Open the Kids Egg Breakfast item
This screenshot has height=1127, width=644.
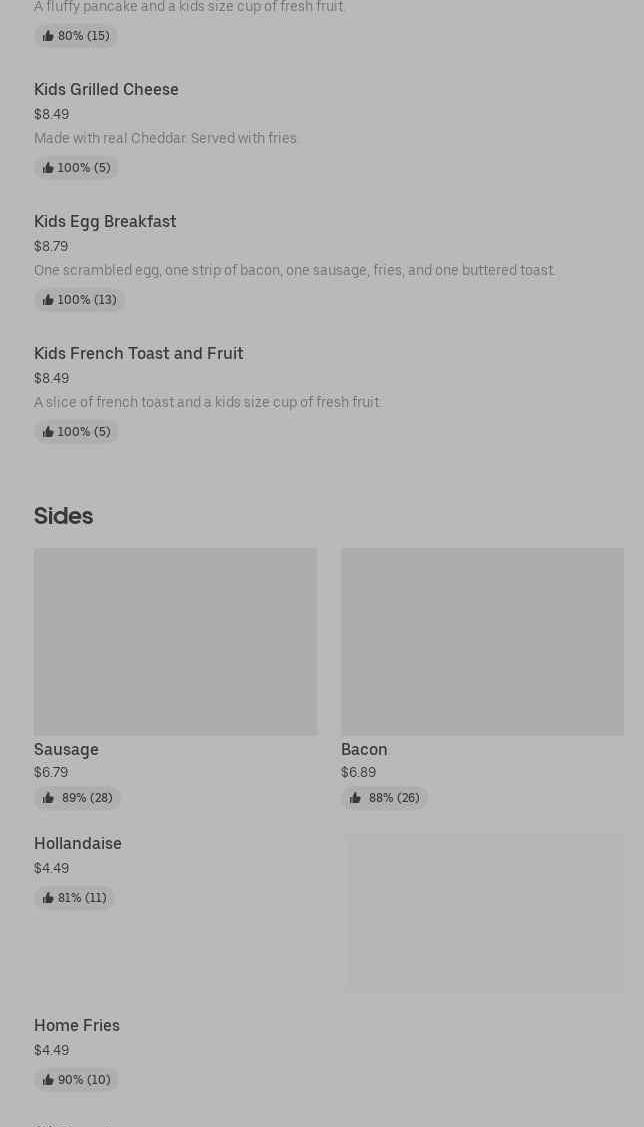click(105, 222)
